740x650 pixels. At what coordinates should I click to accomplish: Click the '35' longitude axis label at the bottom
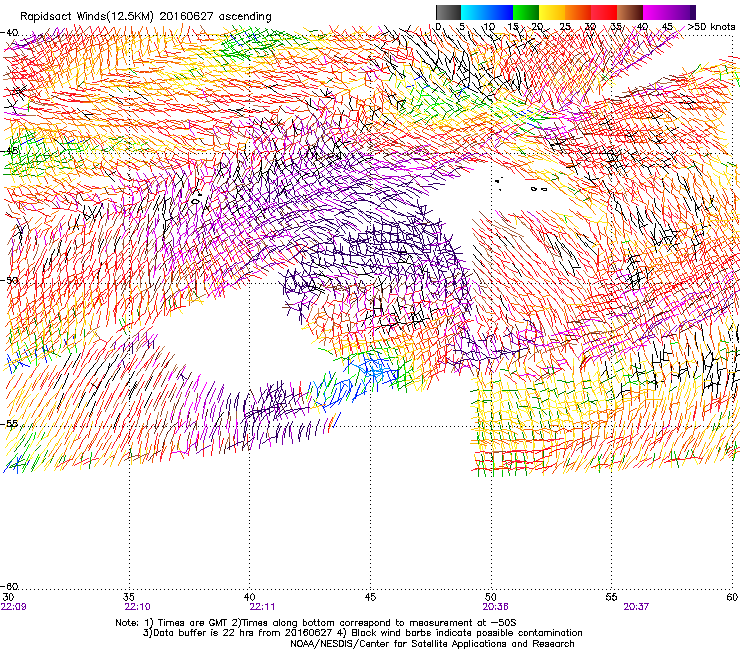click(x=129, y=597)
